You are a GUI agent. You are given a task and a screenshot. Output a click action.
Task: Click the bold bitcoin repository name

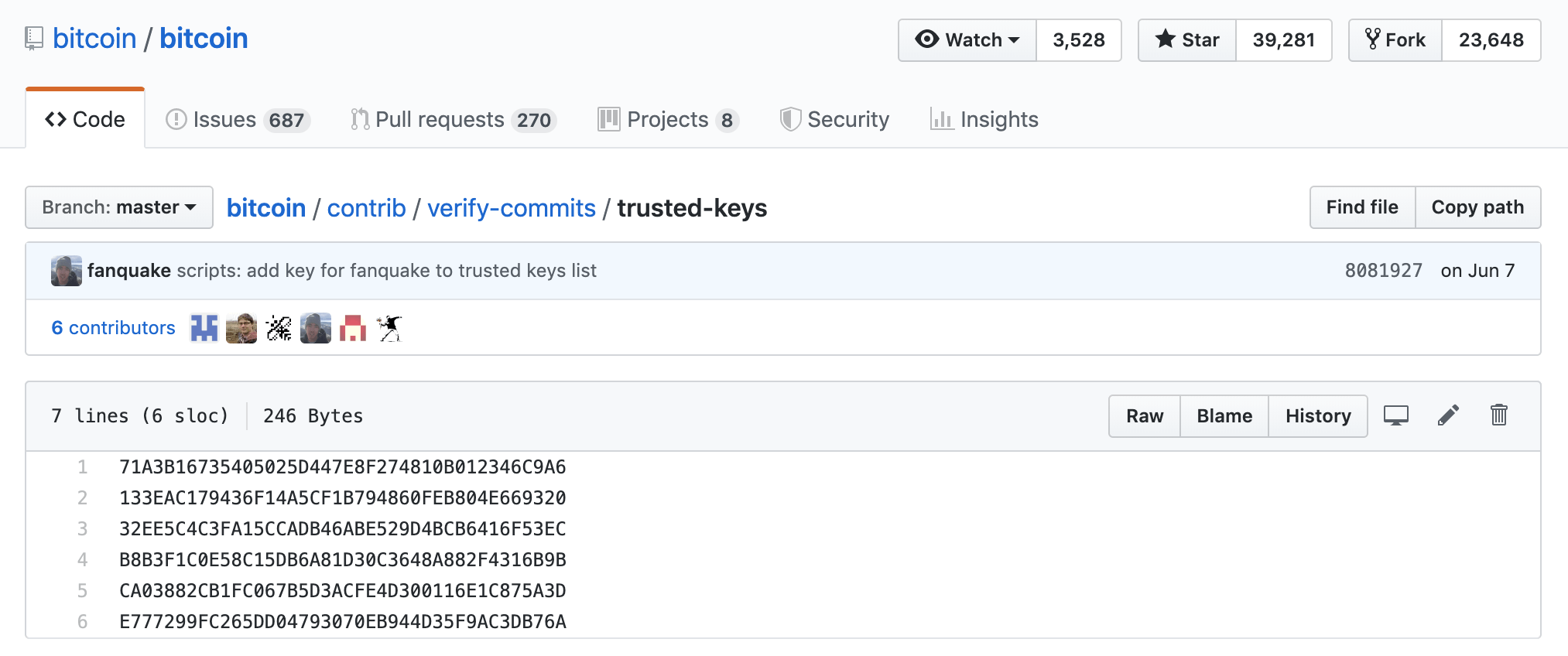pyautogui.click(x=204, y=38)
